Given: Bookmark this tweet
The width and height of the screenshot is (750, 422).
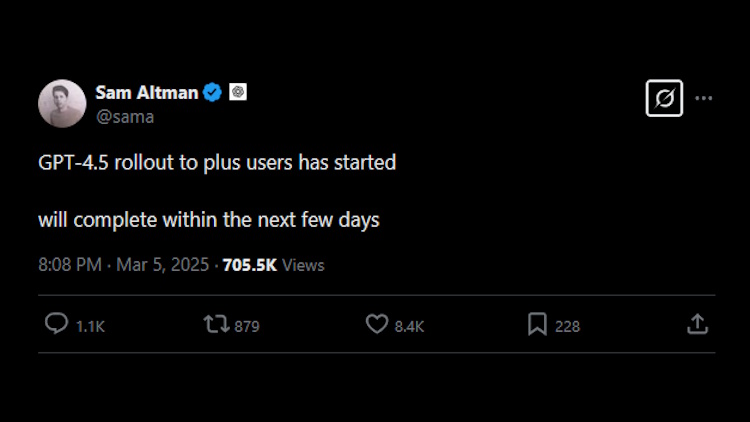Looking at the screenshot, I should 537,324.
